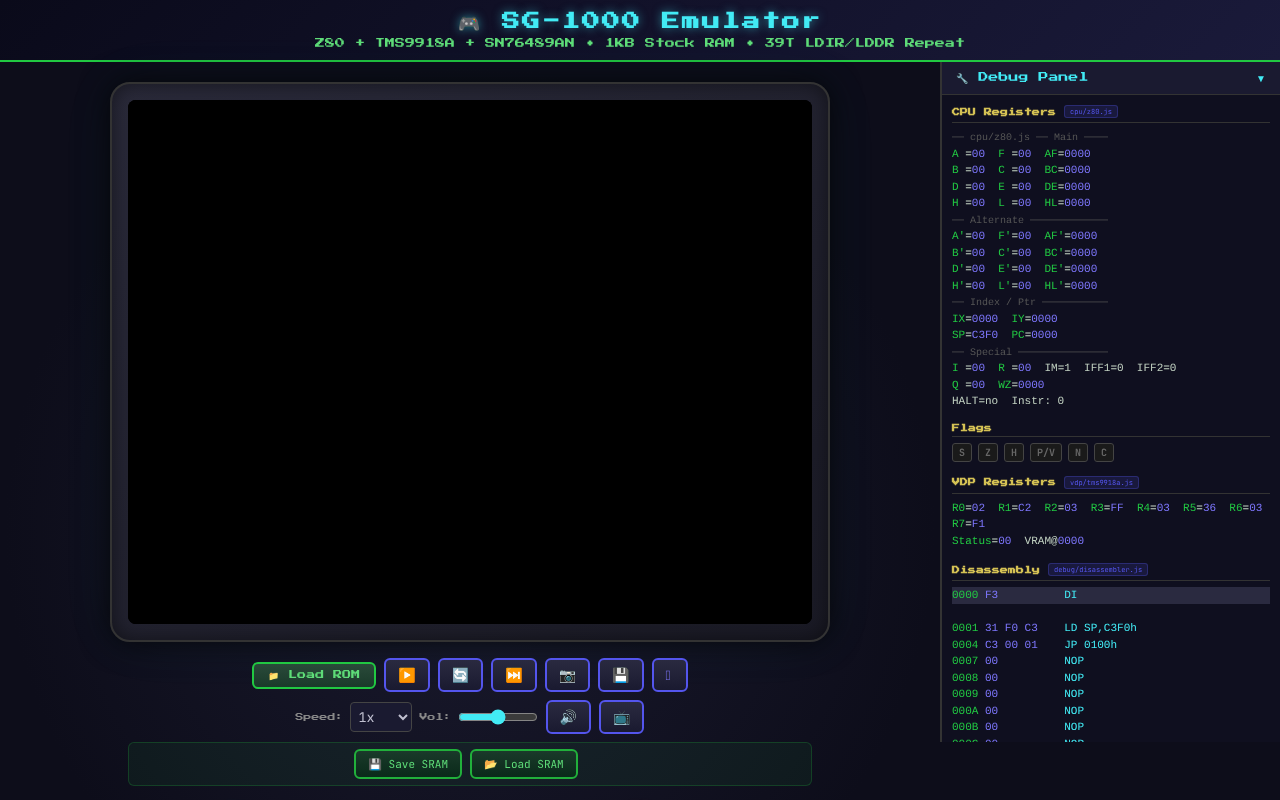The image size is (1280, 800).
Task: Click the HALT=no status text
Action: pos(975,401)
